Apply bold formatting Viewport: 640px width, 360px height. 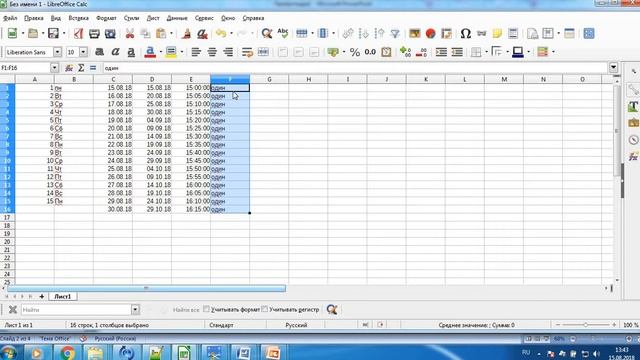[99, 52]
